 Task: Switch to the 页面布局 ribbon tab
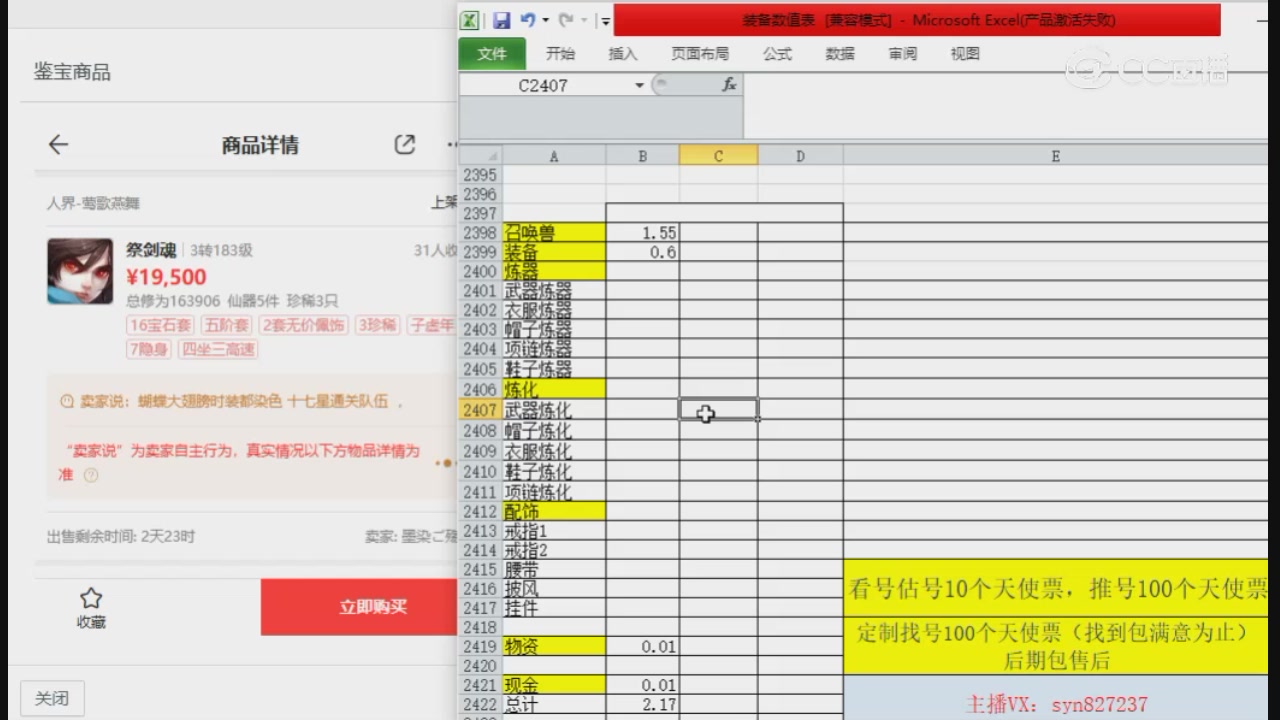coord(700,54)
